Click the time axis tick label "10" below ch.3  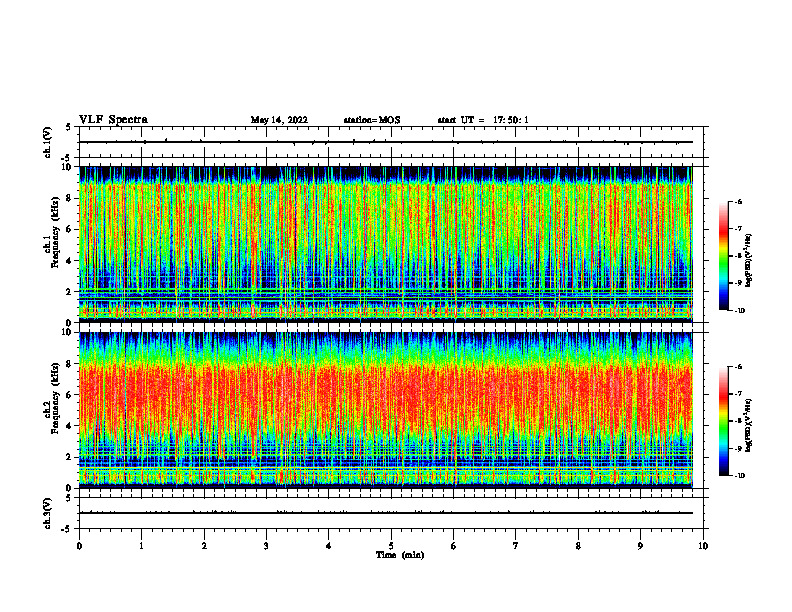click(703, 546)
